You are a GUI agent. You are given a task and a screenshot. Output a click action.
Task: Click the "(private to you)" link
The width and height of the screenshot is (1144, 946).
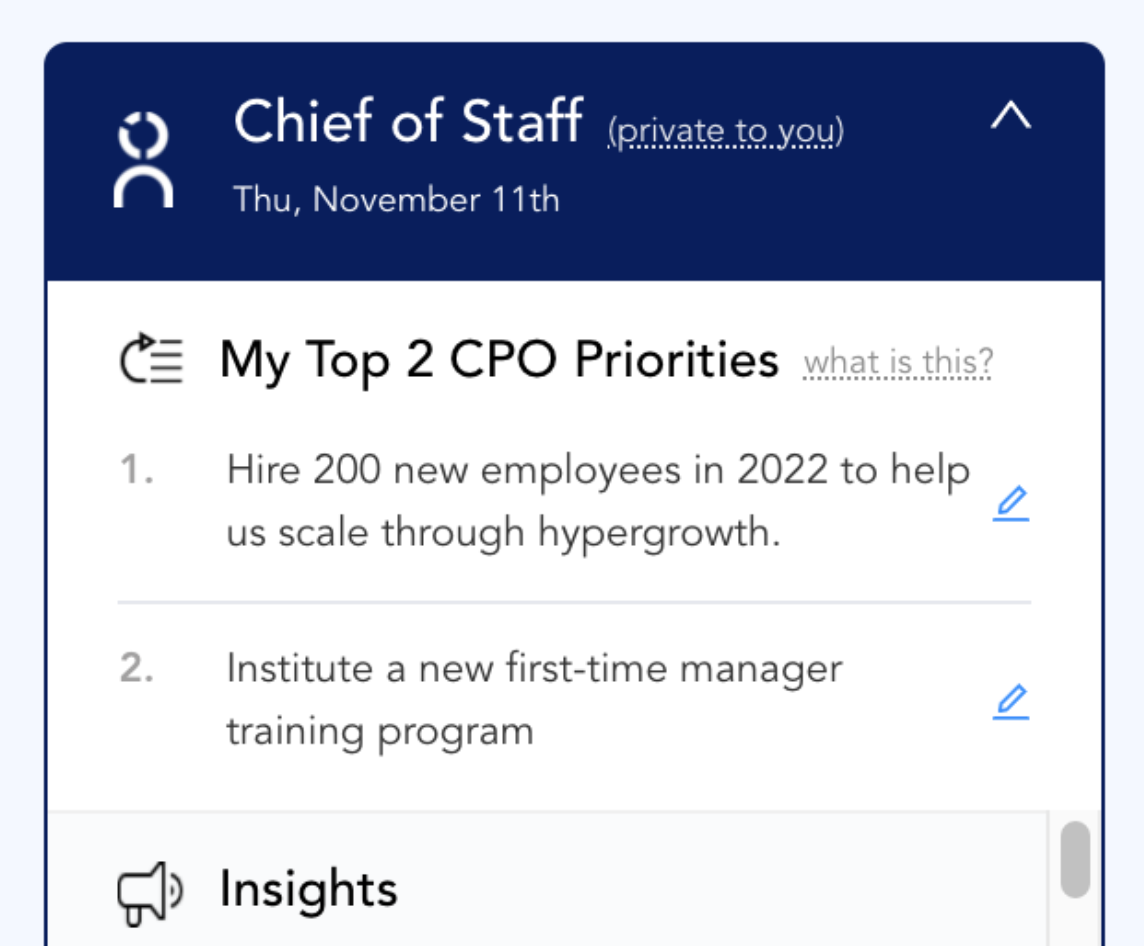725,131
